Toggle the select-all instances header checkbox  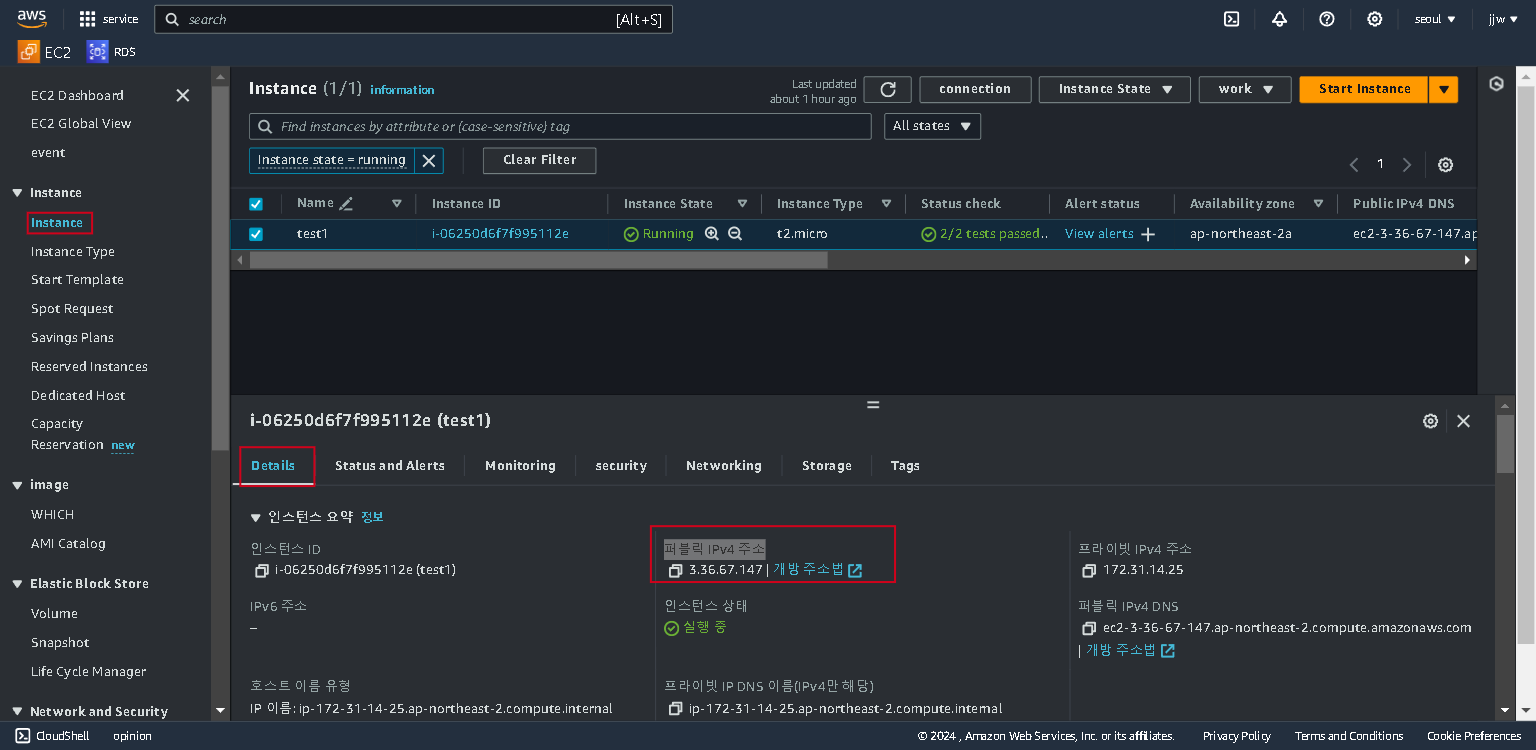(256, 204)
